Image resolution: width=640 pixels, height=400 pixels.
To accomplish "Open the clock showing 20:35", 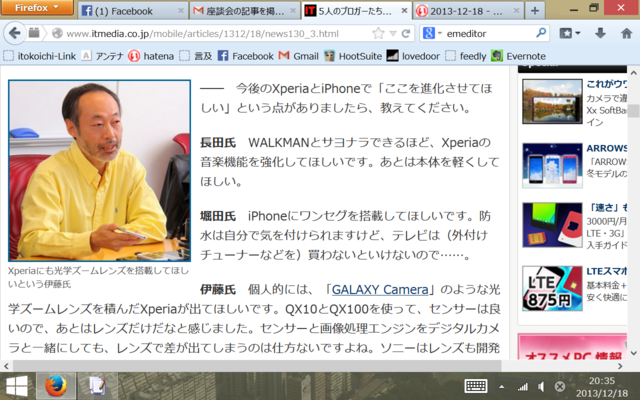I will pos(602,387).
